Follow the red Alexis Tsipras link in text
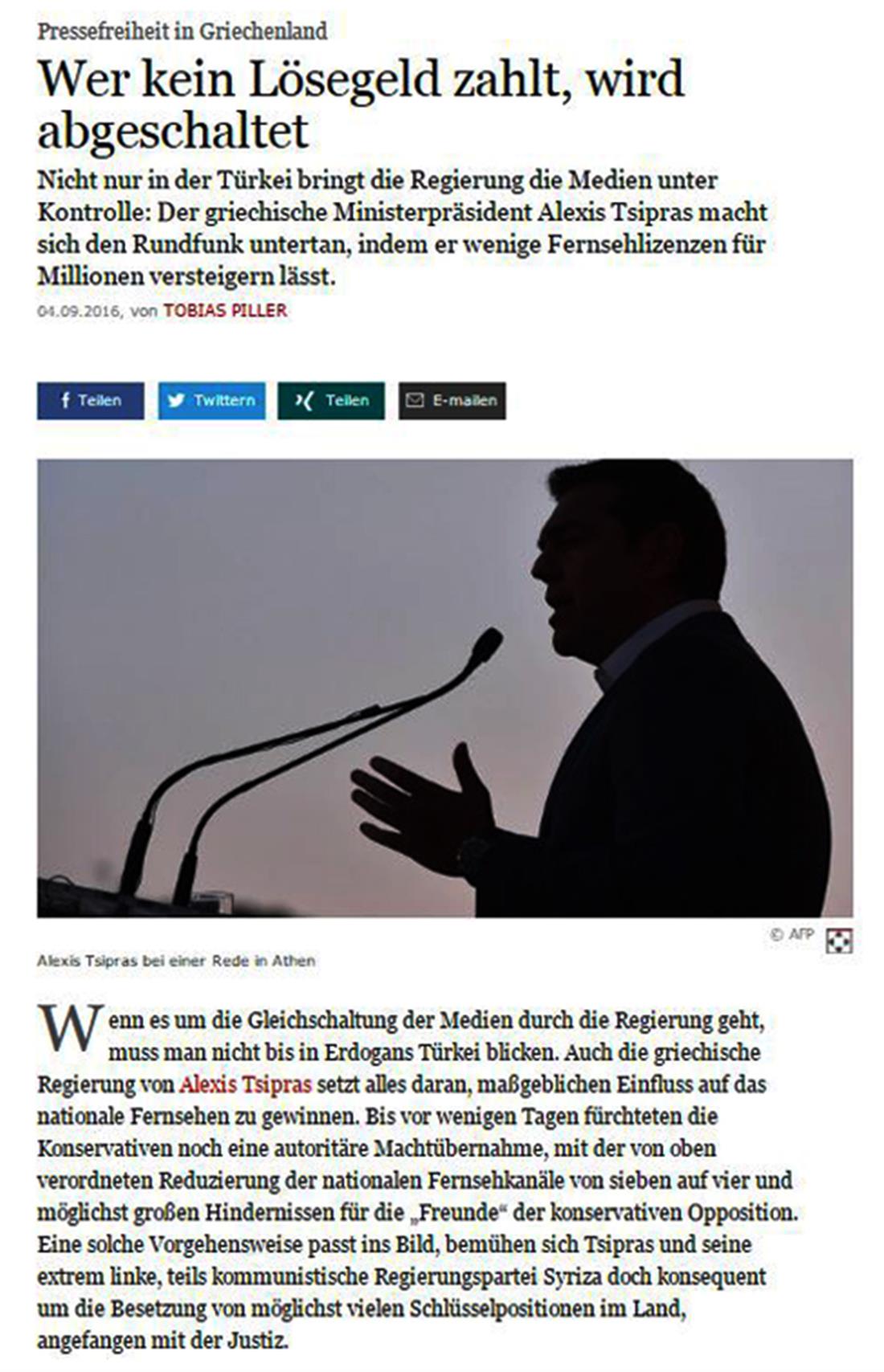This screenshot has height=1372, width=884. tap(245, 1084)
